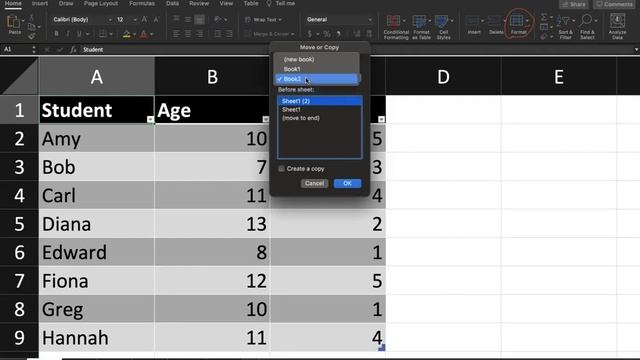This screenshot has width=640, height=360.
Task: Select Book1 in the book list
Action: (x=317, y=69)
